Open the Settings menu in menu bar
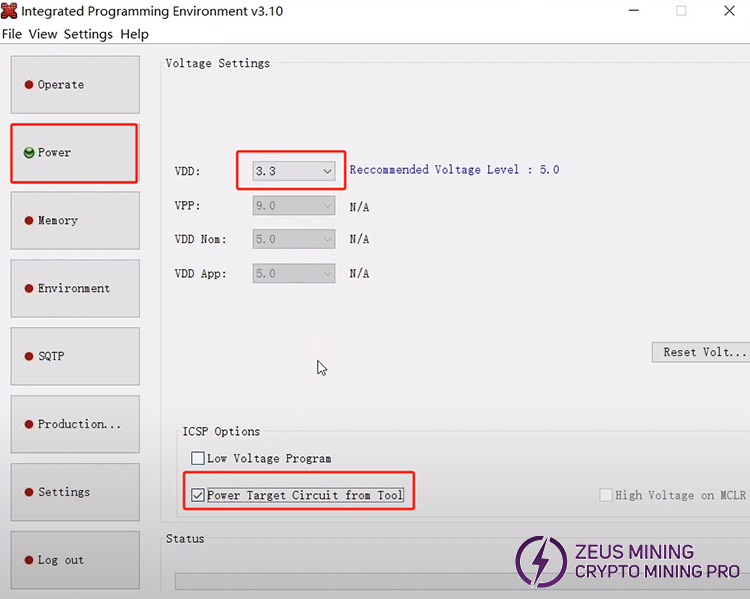750x599 pixels. tap(88, 34)
